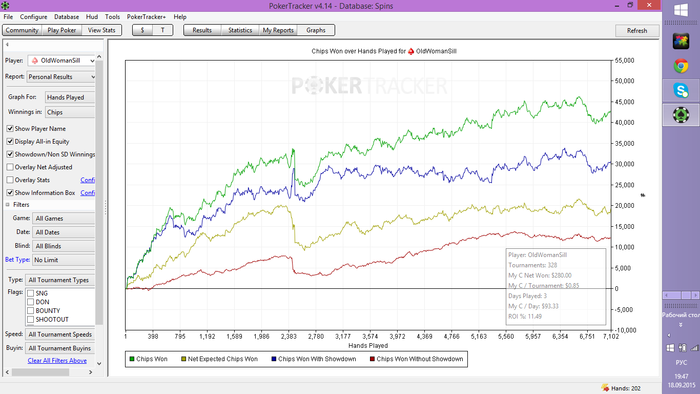Image resolution: width=700 pixels, height=394 pixels.
Task: Open Winnings in dropdown Chips
Action: click(70, 112)
